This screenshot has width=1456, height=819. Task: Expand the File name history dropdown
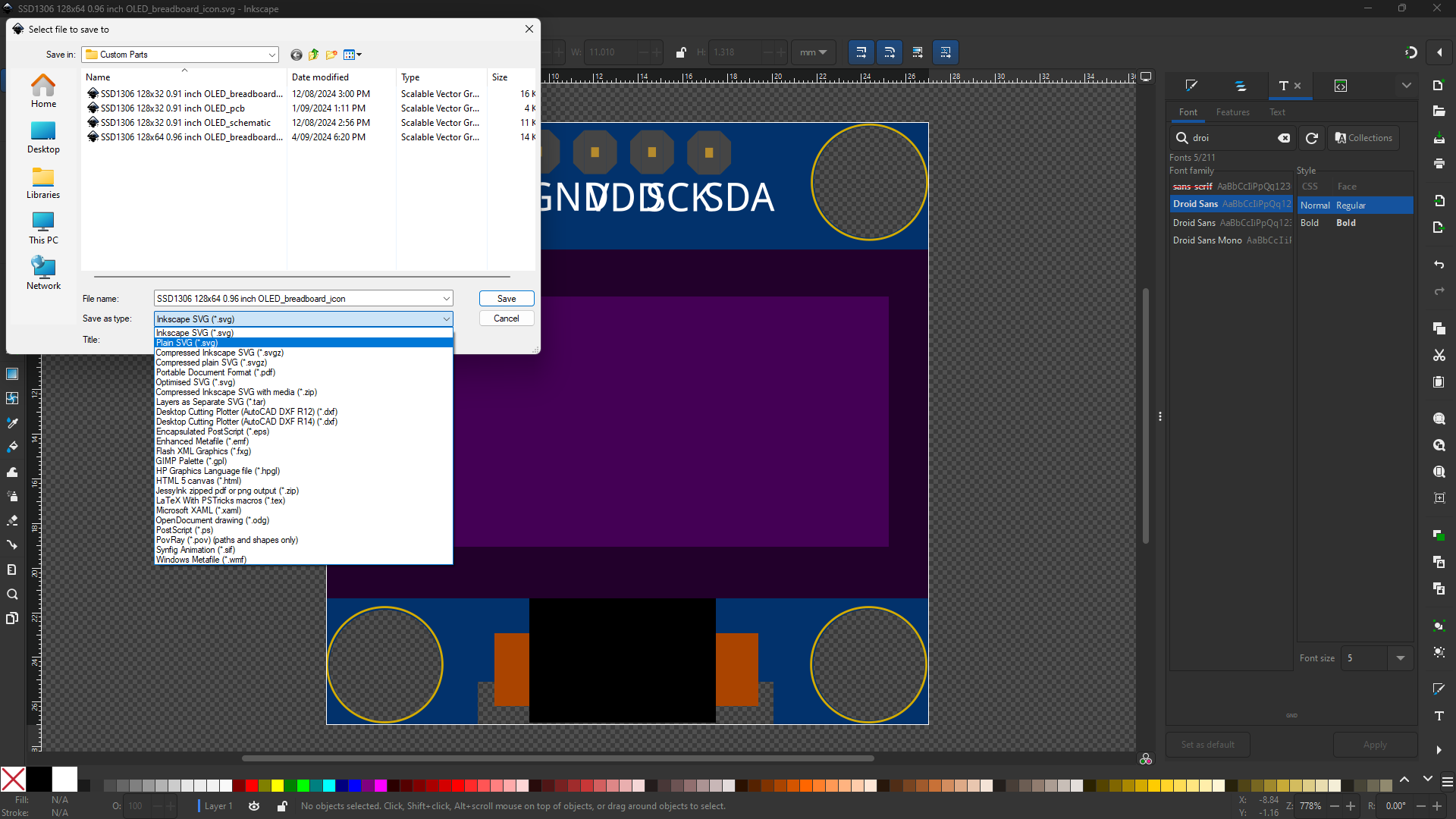point(447,299)
